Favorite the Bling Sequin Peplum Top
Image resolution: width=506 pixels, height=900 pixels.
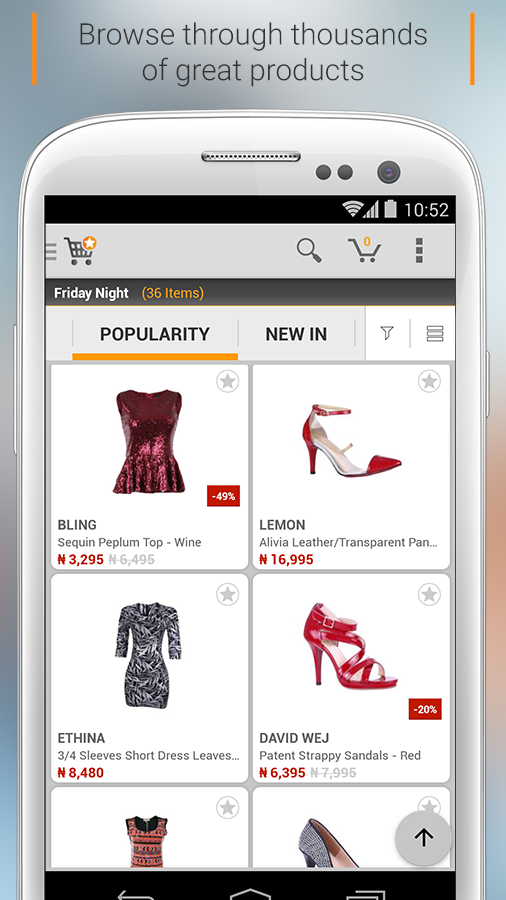coord(228,381)
